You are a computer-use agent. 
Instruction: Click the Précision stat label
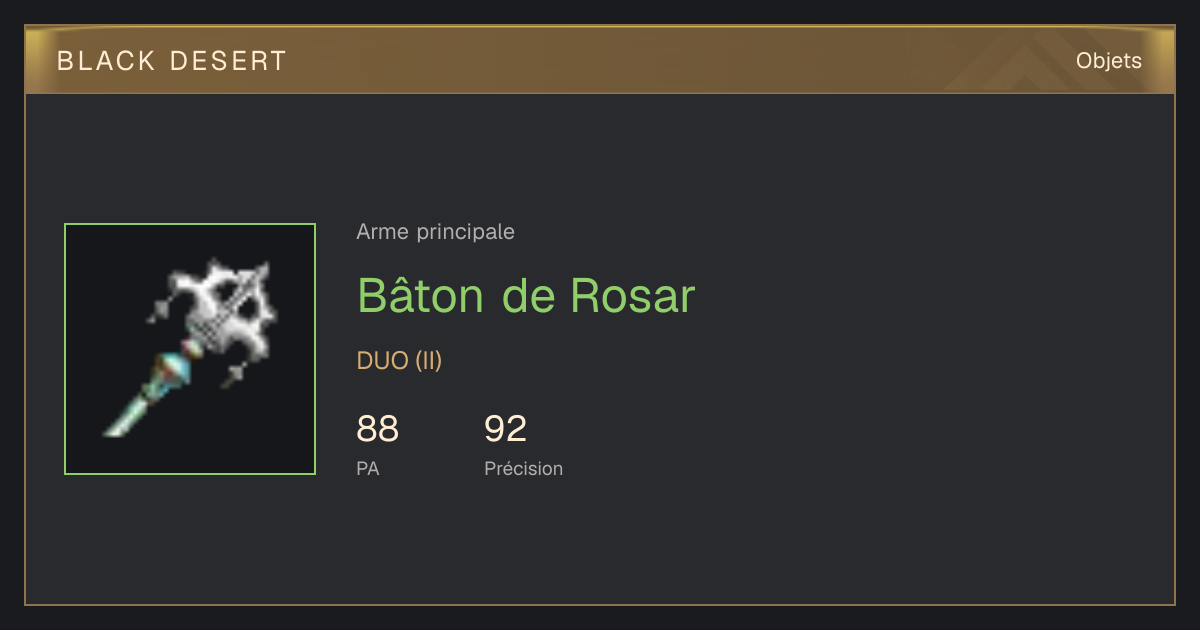pos(523,468)
